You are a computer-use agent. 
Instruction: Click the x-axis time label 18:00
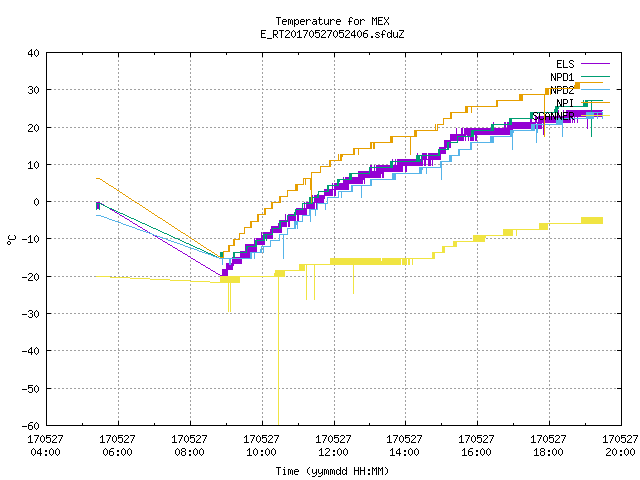pyautogui.click(x=548, y=452)
